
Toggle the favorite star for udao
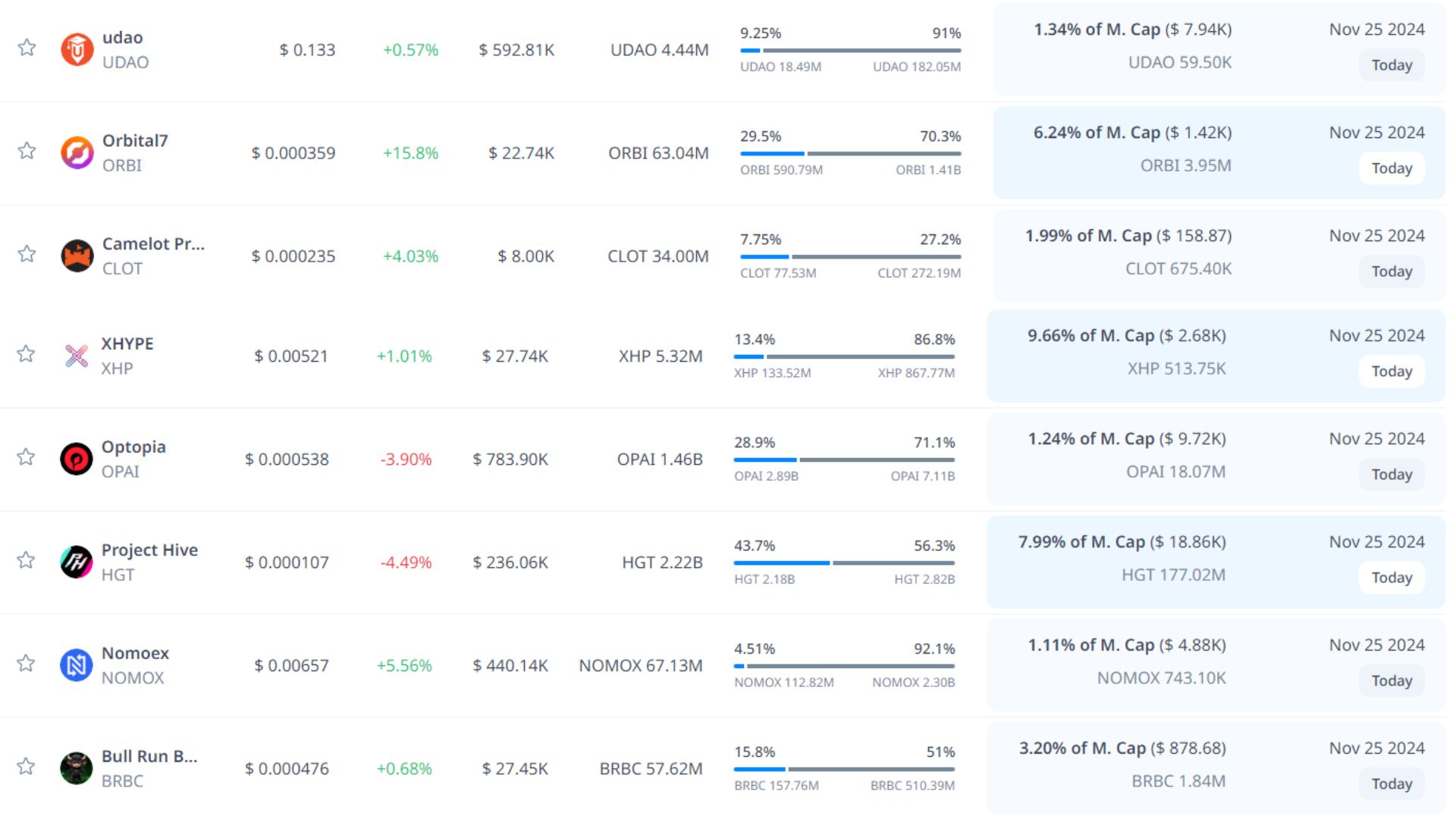point(27,48)
